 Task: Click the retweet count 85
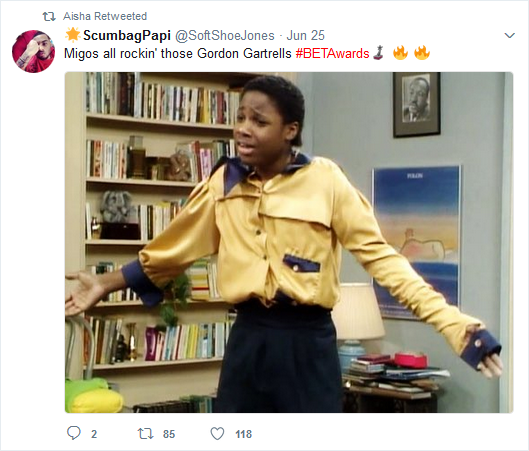(x=169, y=434)
